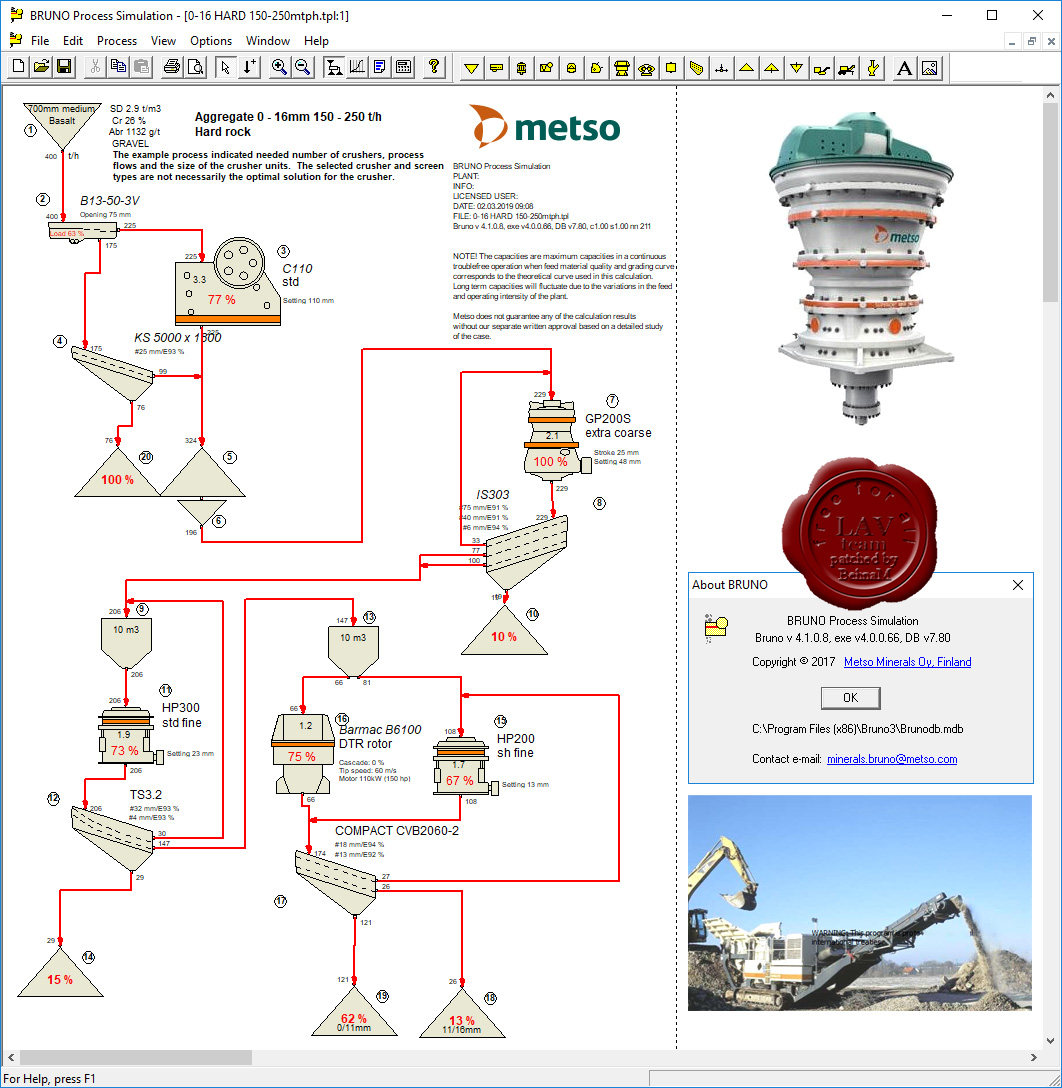Select the IS303 screen unit
The width and height of the screenshot is (1062, 1088).
526,552
